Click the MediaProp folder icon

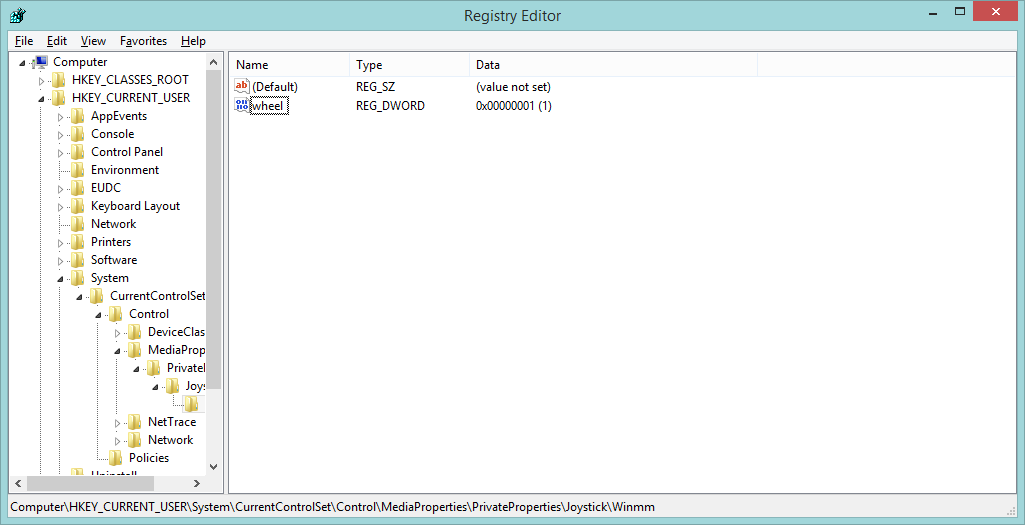coord(135,350)
